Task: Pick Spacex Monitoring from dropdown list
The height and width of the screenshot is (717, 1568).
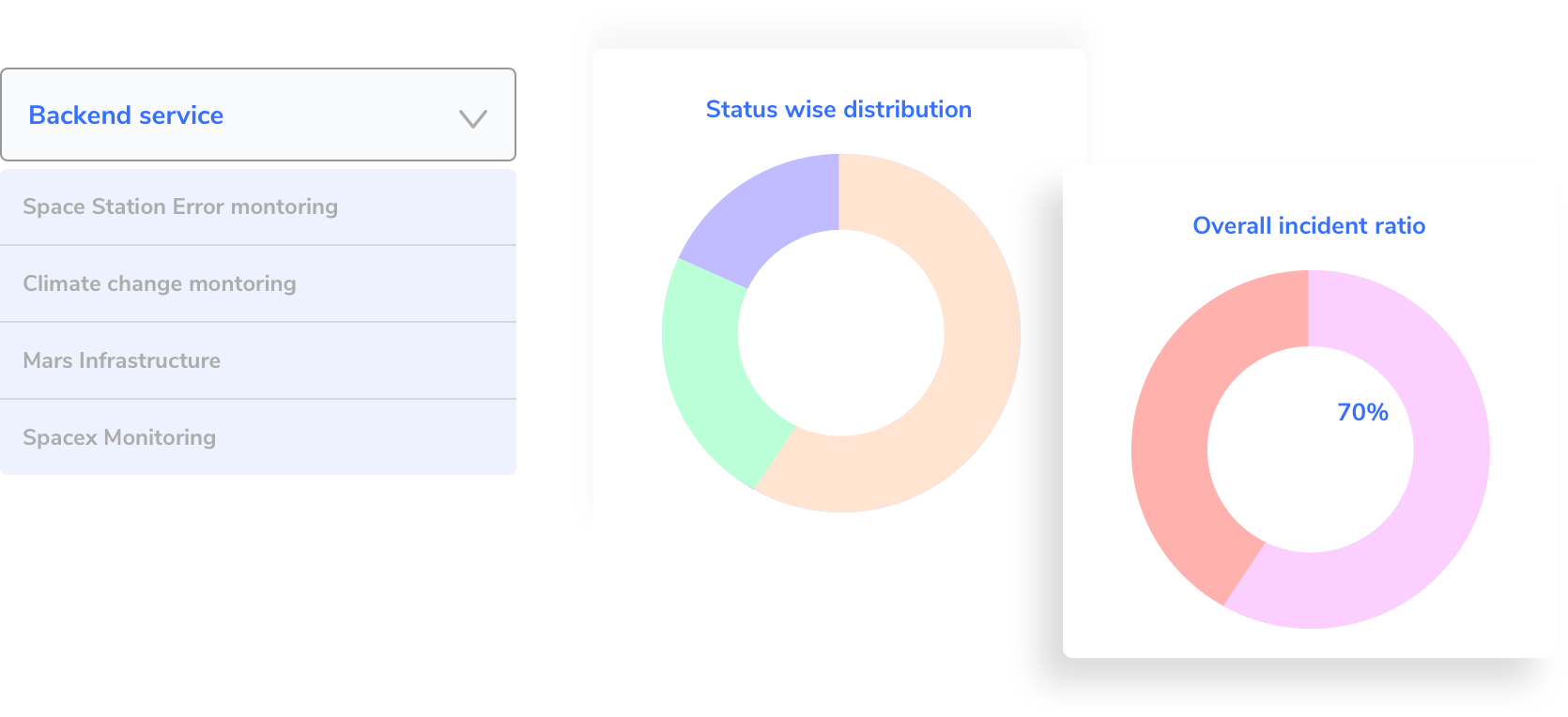Action: (x=258, y=437)
